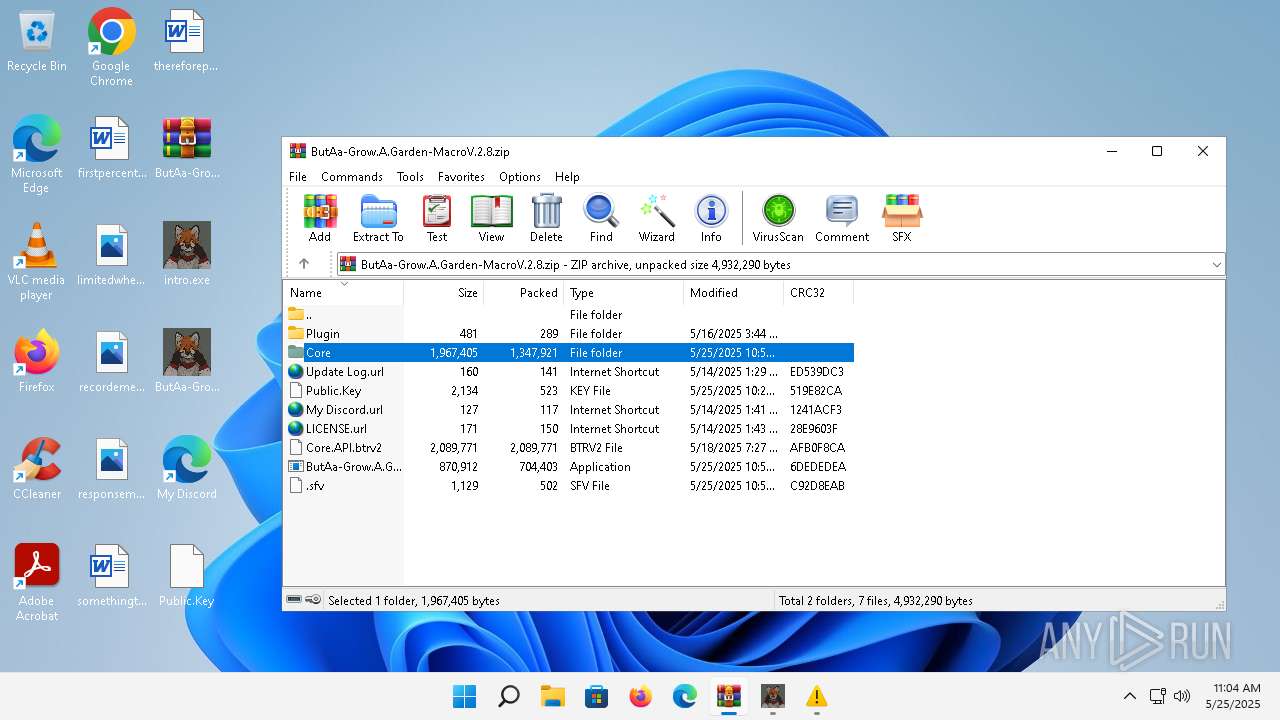Select the Plugin folder row

click(569, 334)
